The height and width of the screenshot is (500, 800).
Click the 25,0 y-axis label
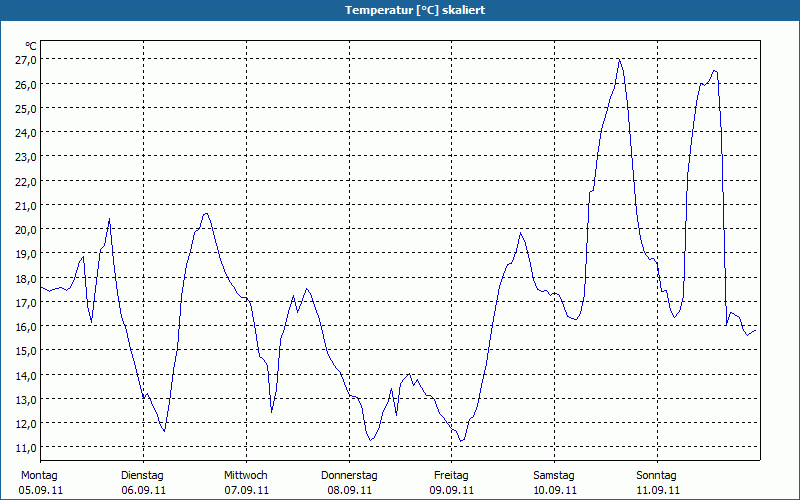click(x=26, y=109)
